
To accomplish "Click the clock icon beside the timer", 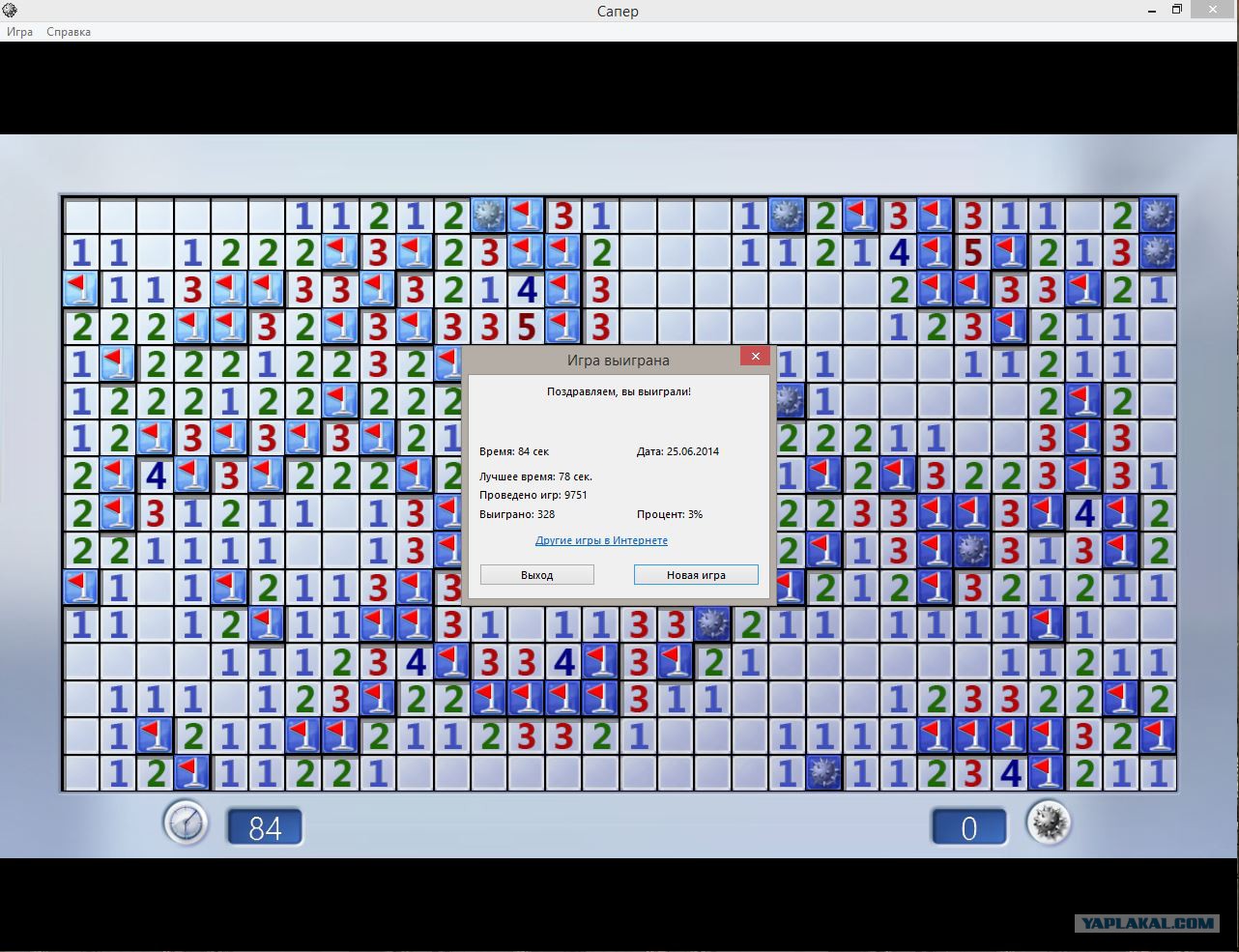I will point(186,823).
